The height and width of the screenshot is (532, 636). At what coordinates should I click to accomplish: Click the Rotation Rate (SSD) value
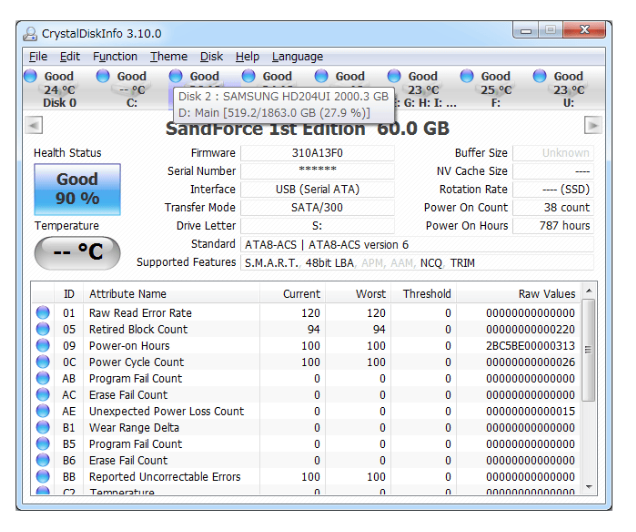coord(553,189)
